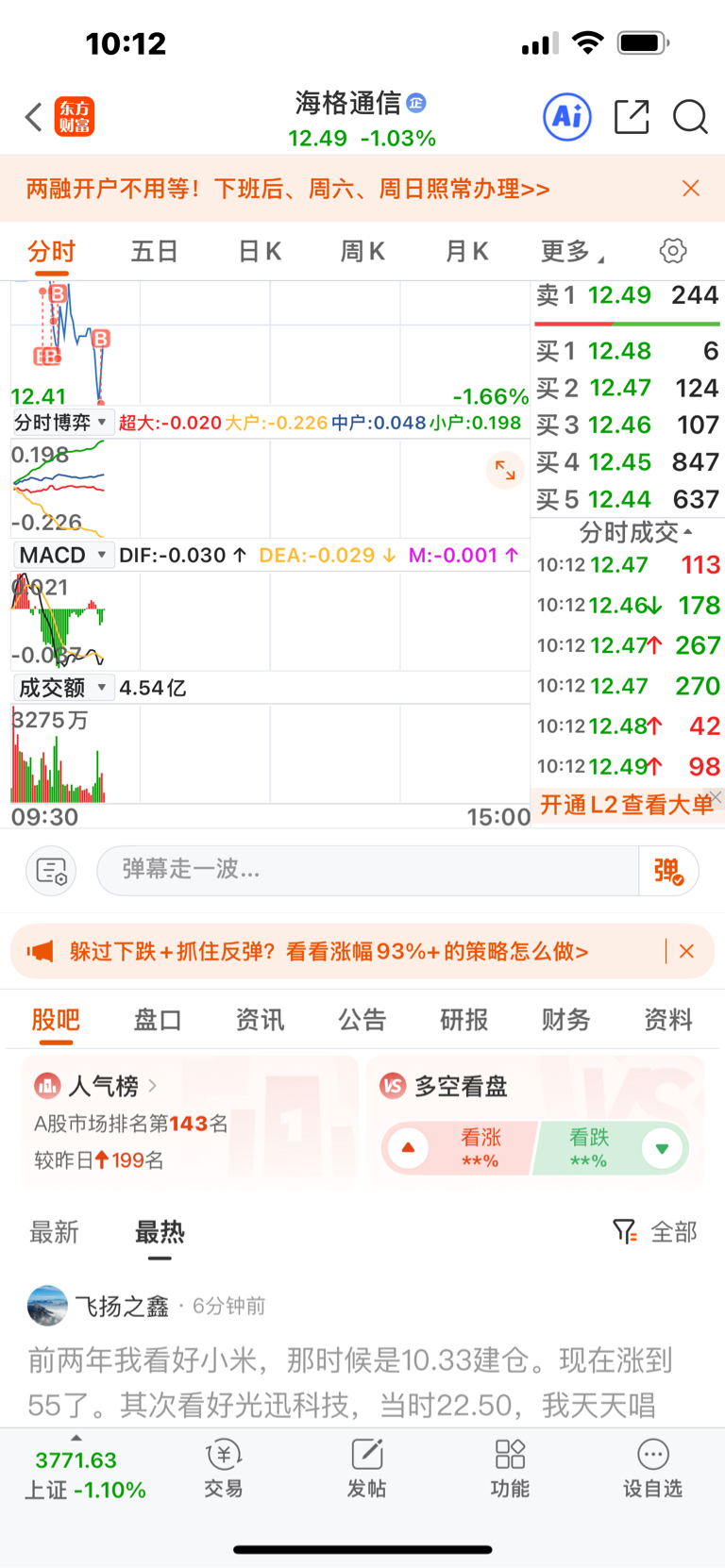This screenshot has width=725, height=1568.
Task: Open the 财务 tab
Action: 566,1020
